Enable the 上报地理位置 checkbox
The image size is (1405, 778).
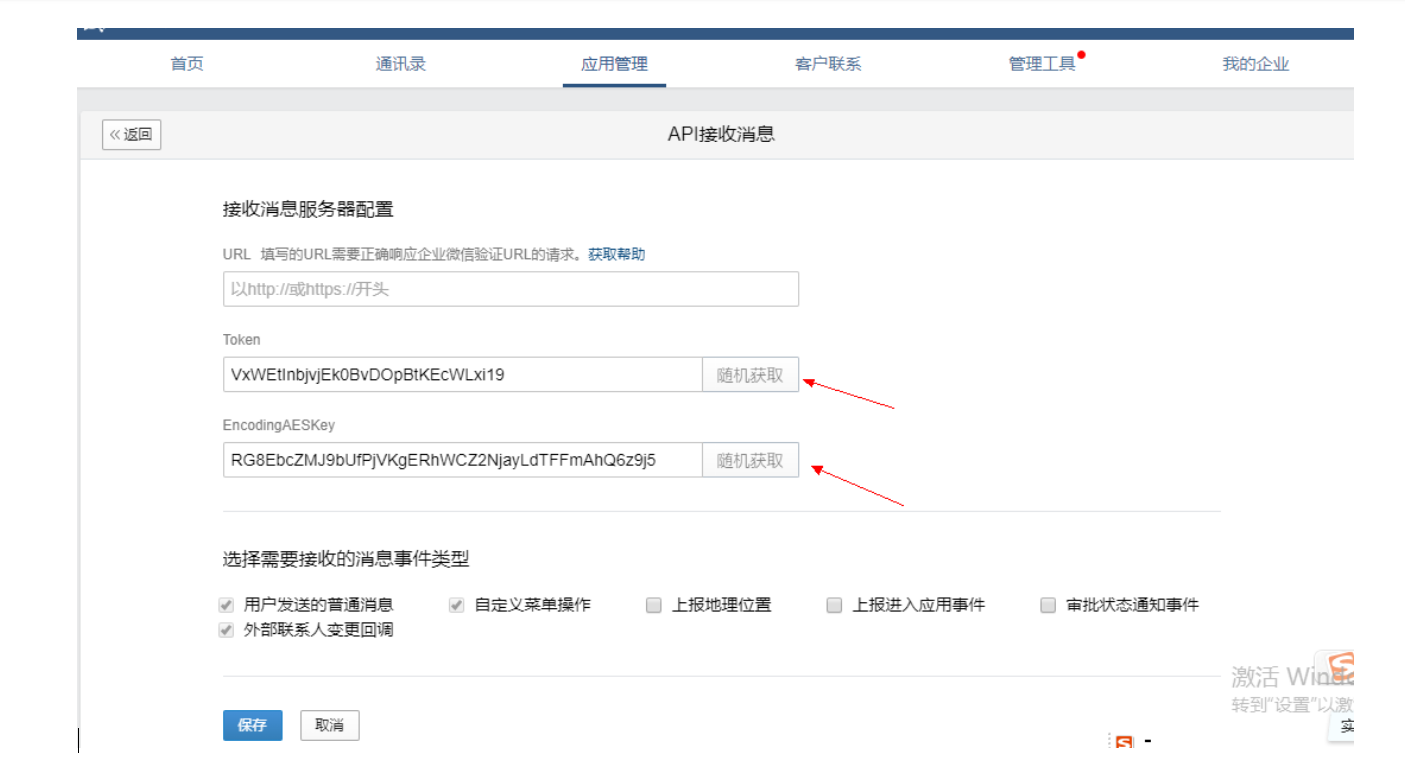click(654, 605)
